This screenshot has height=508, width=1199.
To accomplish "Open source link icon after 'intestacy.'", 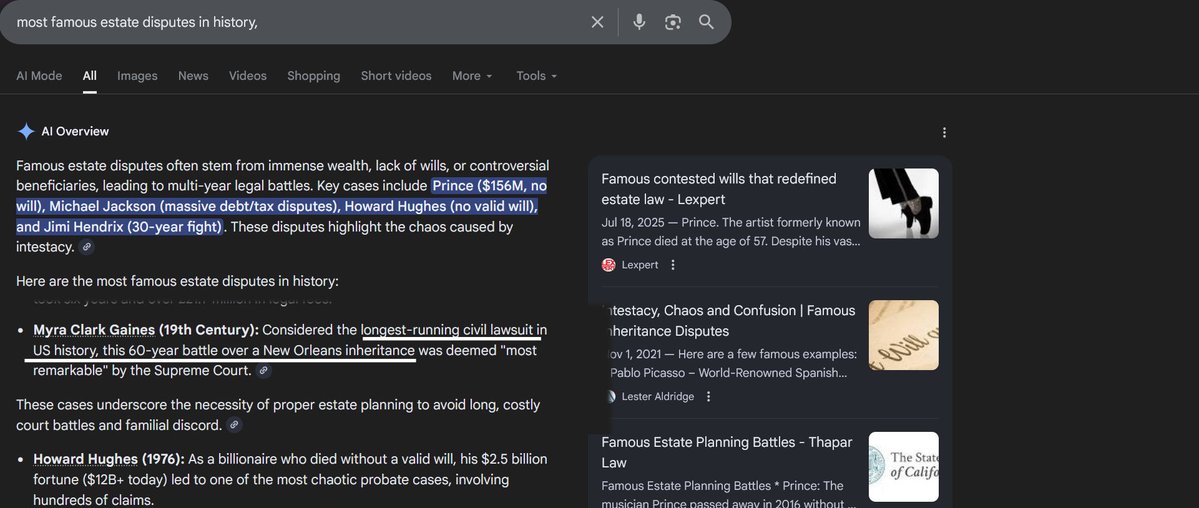I will pyautogui.click(x=87, y=247).
